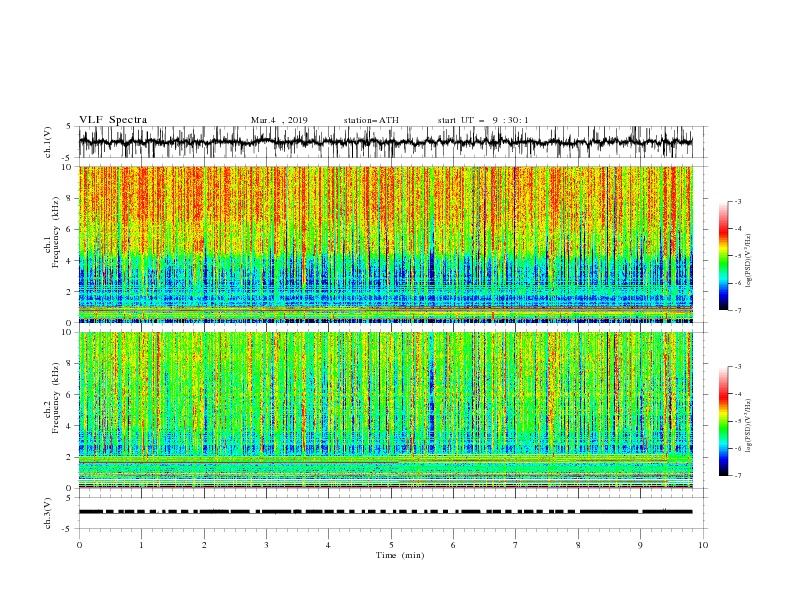Viewport: 792px width, 612px height.
Task: Click the ch.1 voltage waveform trace
Action: click(x=385, y=142)
